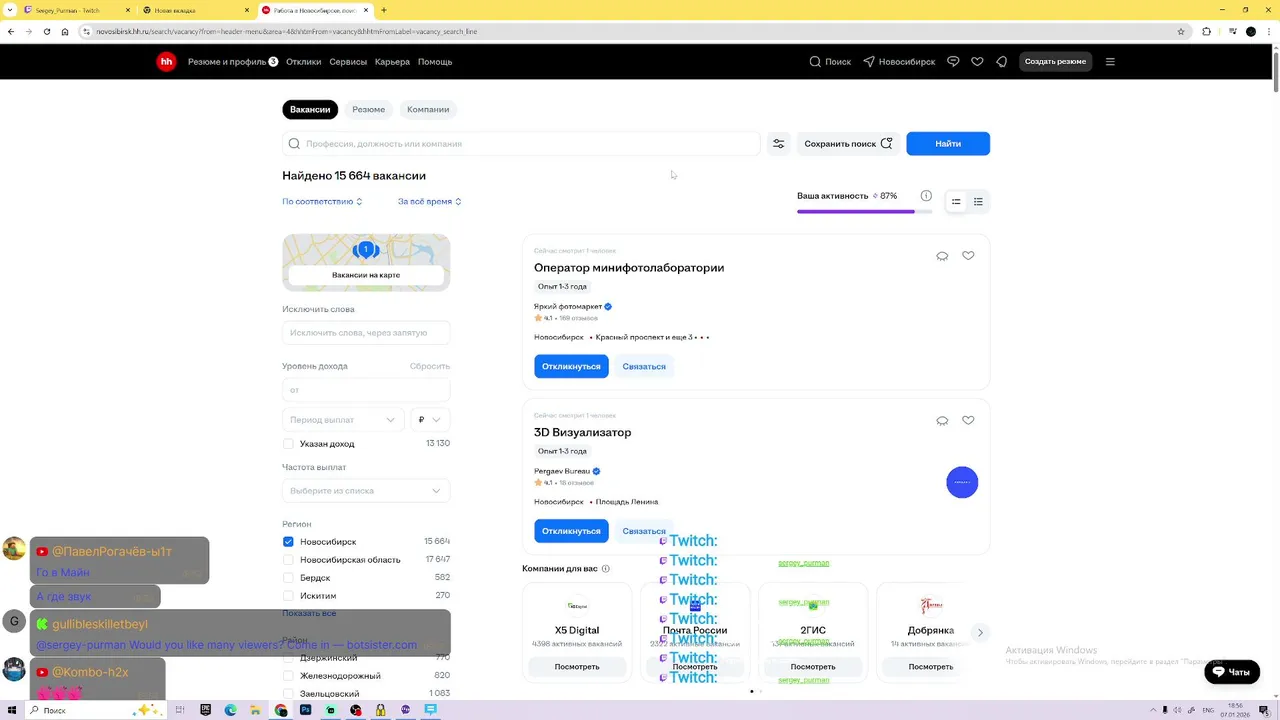The image size is (1280, 720).
Task: Uncheck the Новосибирск region checkbox
Action: pos(288,542)
